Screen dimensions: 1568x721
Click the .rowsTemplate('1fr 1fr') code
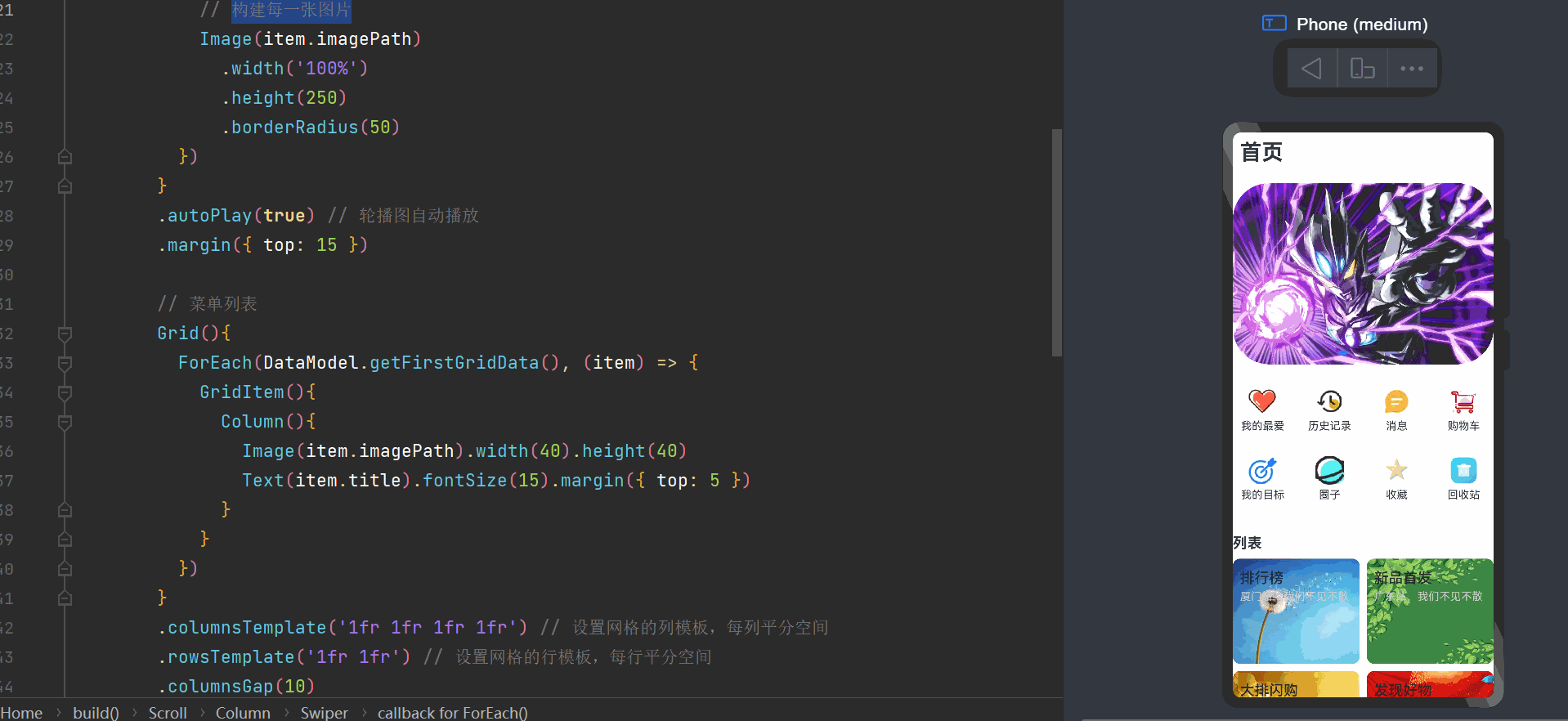coord(284,657)
